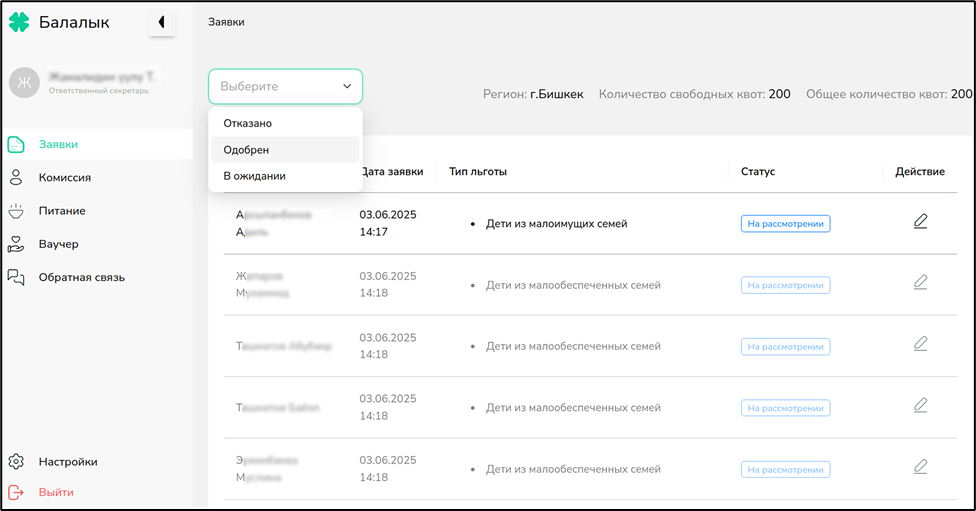Click the date 03.06.2025 14:17
This screenshot has width=976, height=511.
coord(388,223)
